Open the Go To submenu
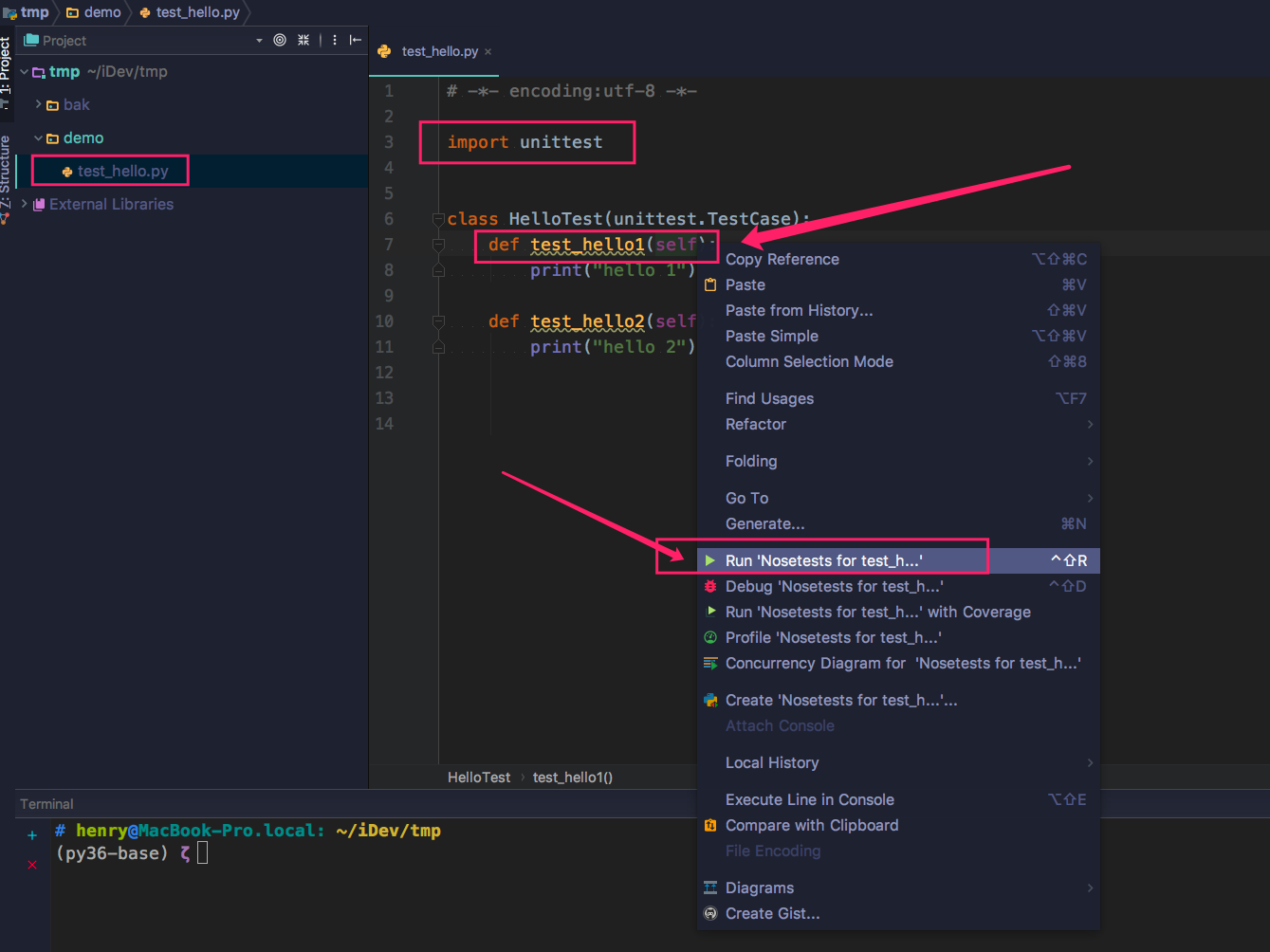The width and height of the screenshot is (1270, 952). click(898, 499)
